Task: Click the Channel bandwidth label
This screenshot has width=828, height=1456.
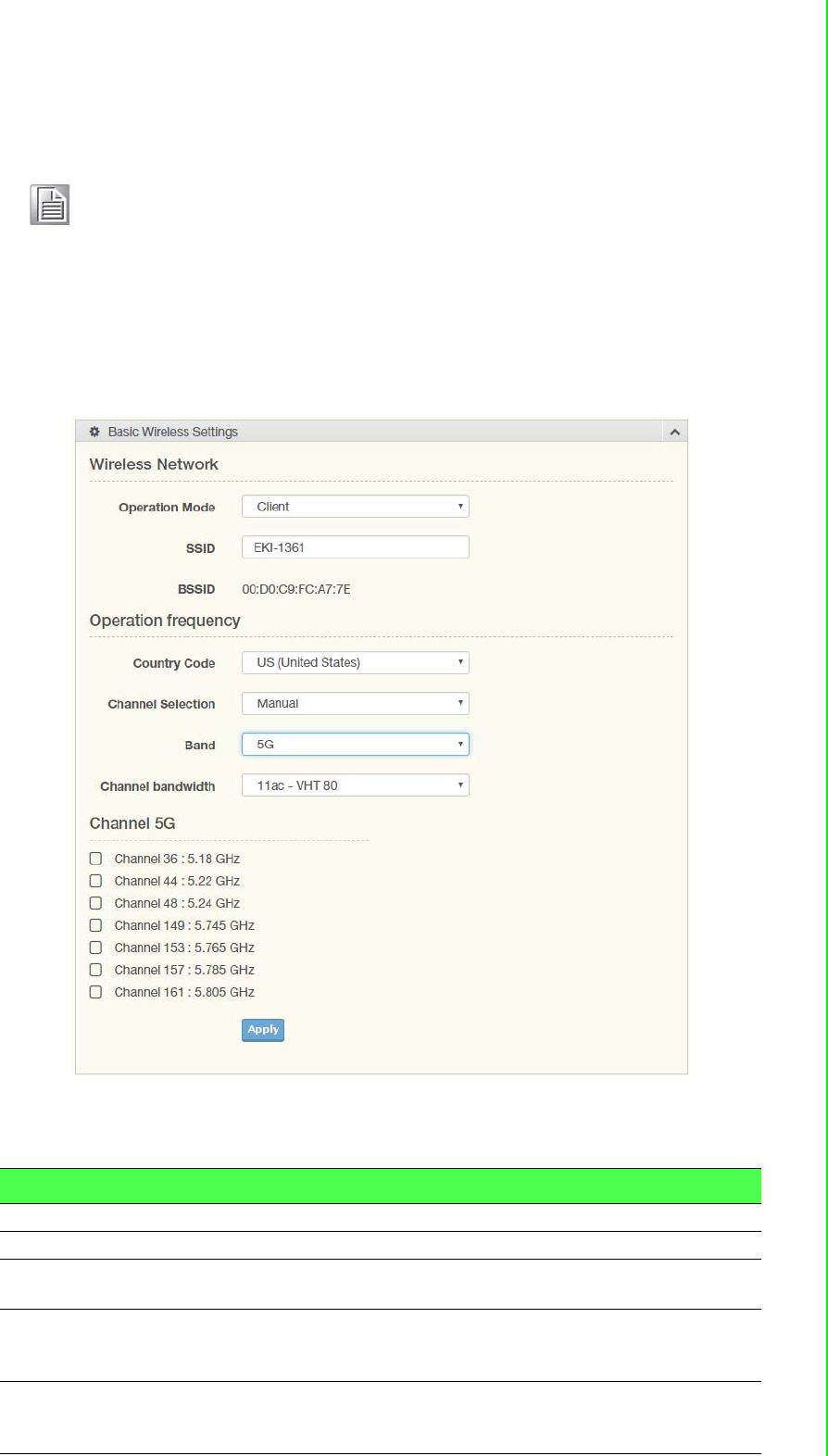Action: [157, 786]
